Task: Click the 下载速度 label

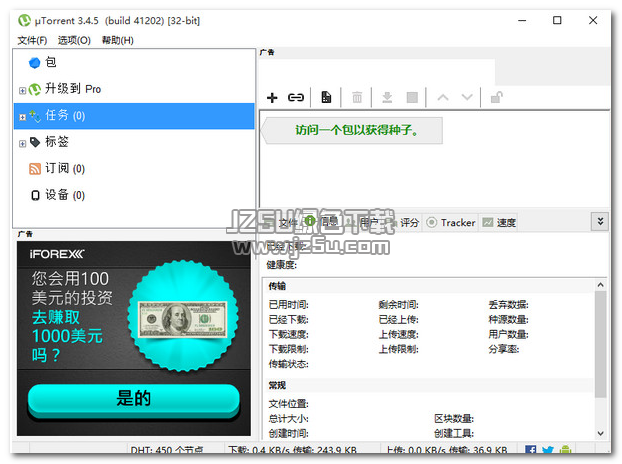Action: [288, 334]
